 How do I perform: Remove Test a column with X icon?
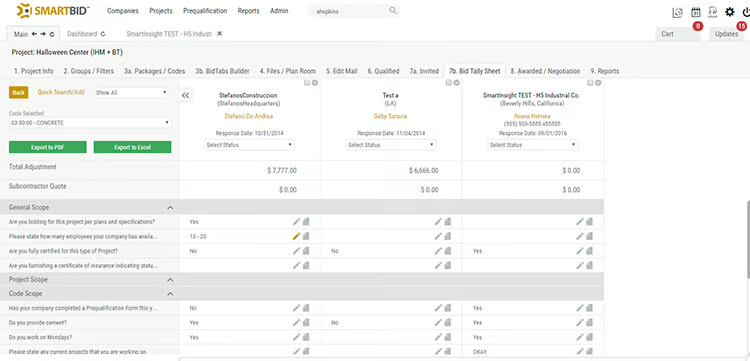(456, 83)
